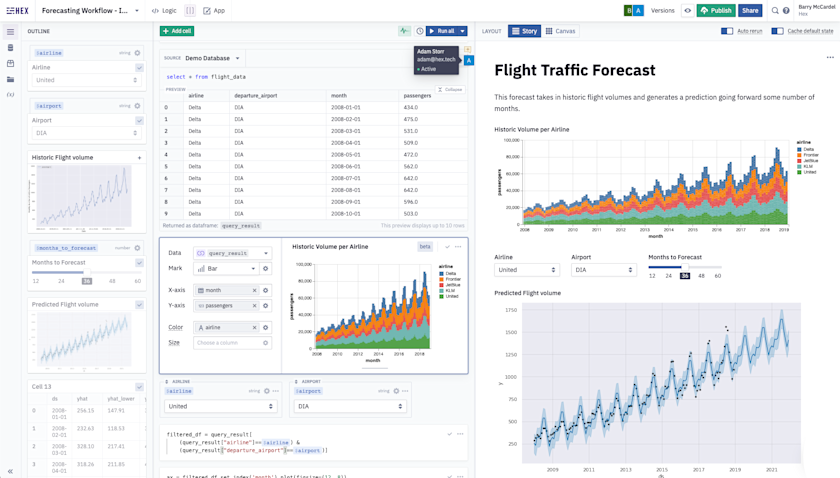Collapse the sidebar with double-chevron icon
The width and height of the screenshot is (840, 478).
10,471
